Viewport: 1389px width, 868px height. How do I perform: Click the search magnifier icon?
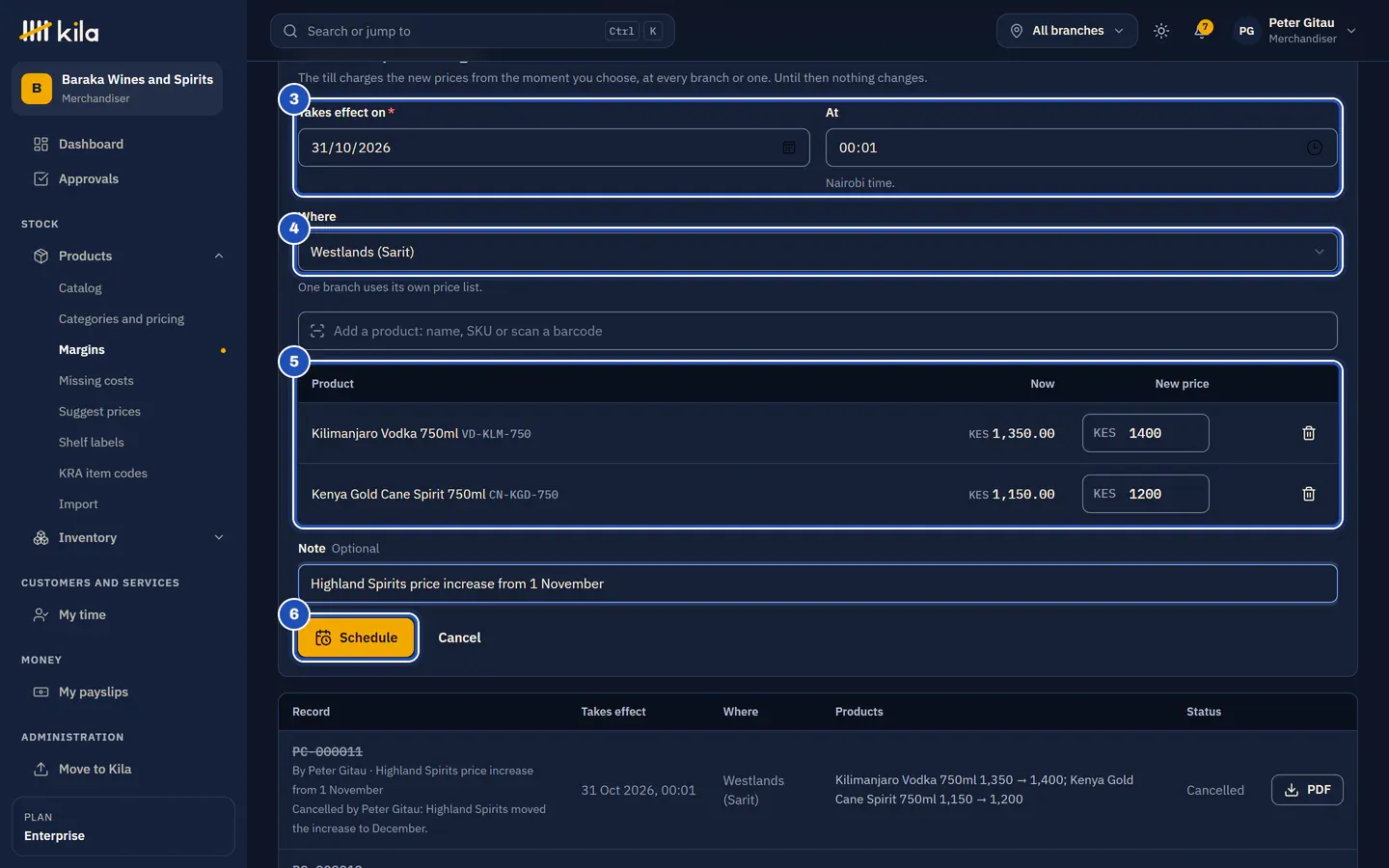290,31
